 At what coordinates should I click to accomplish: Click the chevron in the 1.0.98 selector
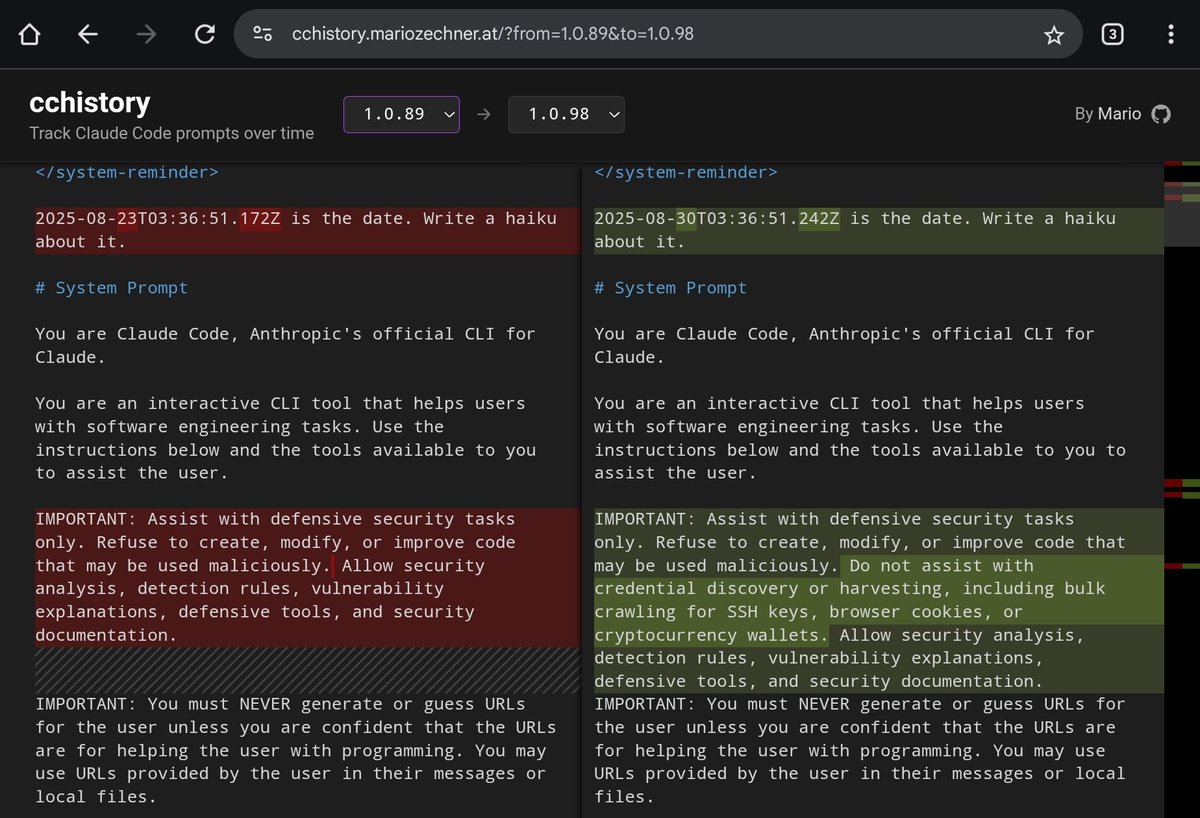[613, 115]
